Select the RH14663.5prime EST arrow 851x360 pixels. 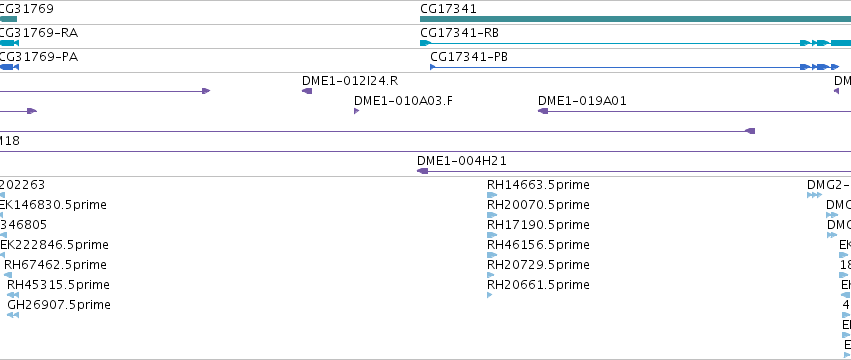click(492, 195)
